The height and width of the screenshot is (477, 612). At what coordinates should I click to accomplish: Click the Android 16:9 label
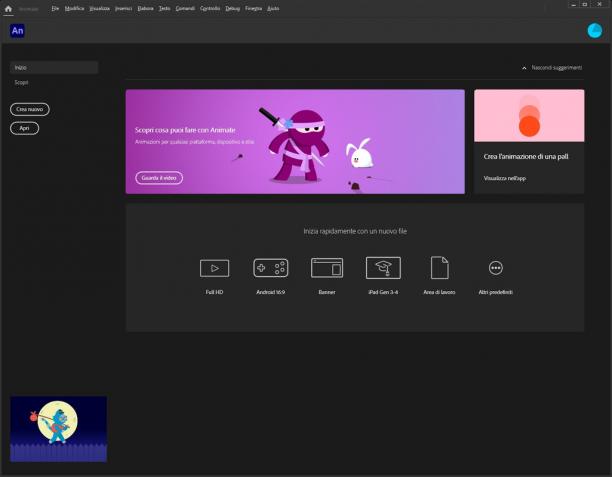click(270, 292)
